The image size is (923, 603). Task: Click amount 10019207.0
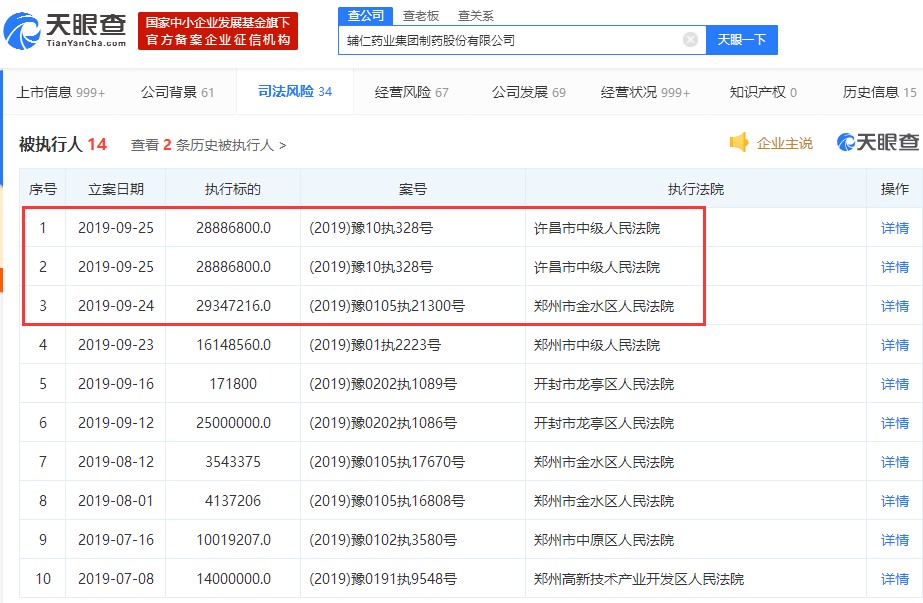tap(233, 539)
